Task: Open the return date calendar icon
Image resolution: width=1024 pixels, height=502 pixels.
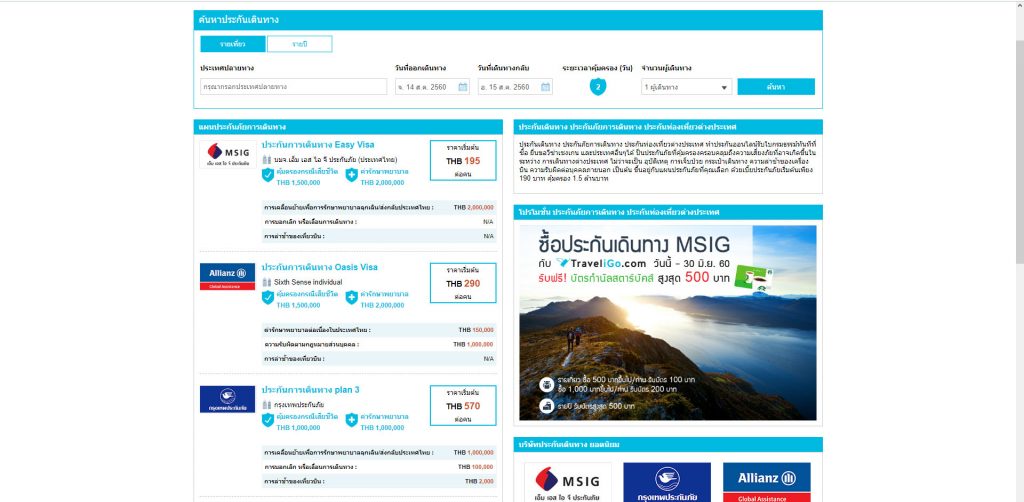Action: 545,87
